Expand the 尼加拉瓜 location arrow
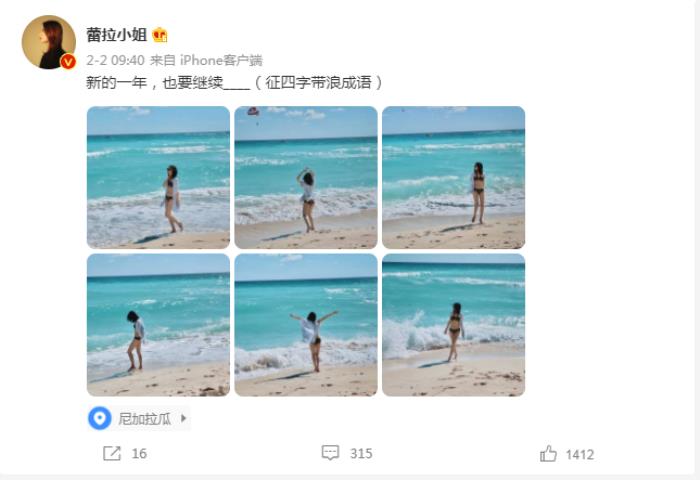This screenshot has width=700, height=480. point(183,418)
